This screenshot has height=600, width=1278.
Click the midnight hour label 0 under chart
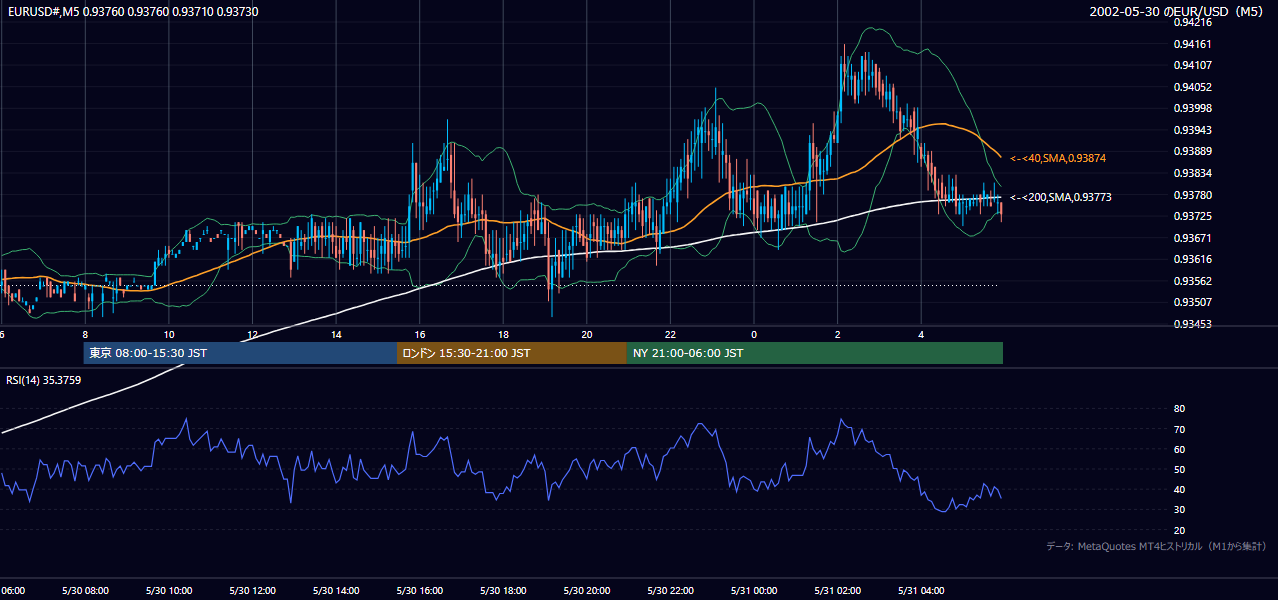pyautogui.click(x=754, y=335)
